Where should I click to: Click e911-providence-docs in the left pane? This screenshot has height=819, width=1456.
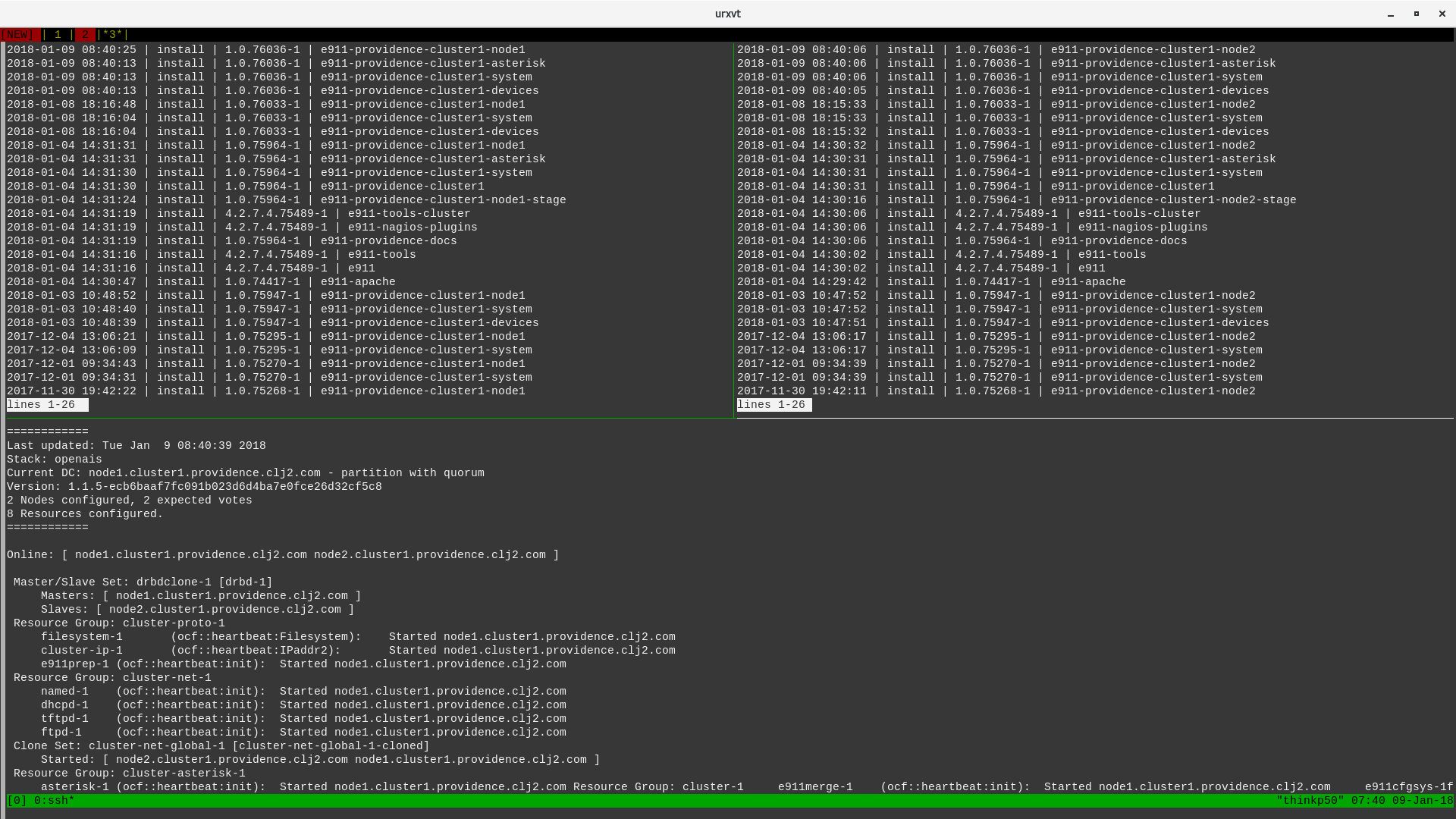389,241
